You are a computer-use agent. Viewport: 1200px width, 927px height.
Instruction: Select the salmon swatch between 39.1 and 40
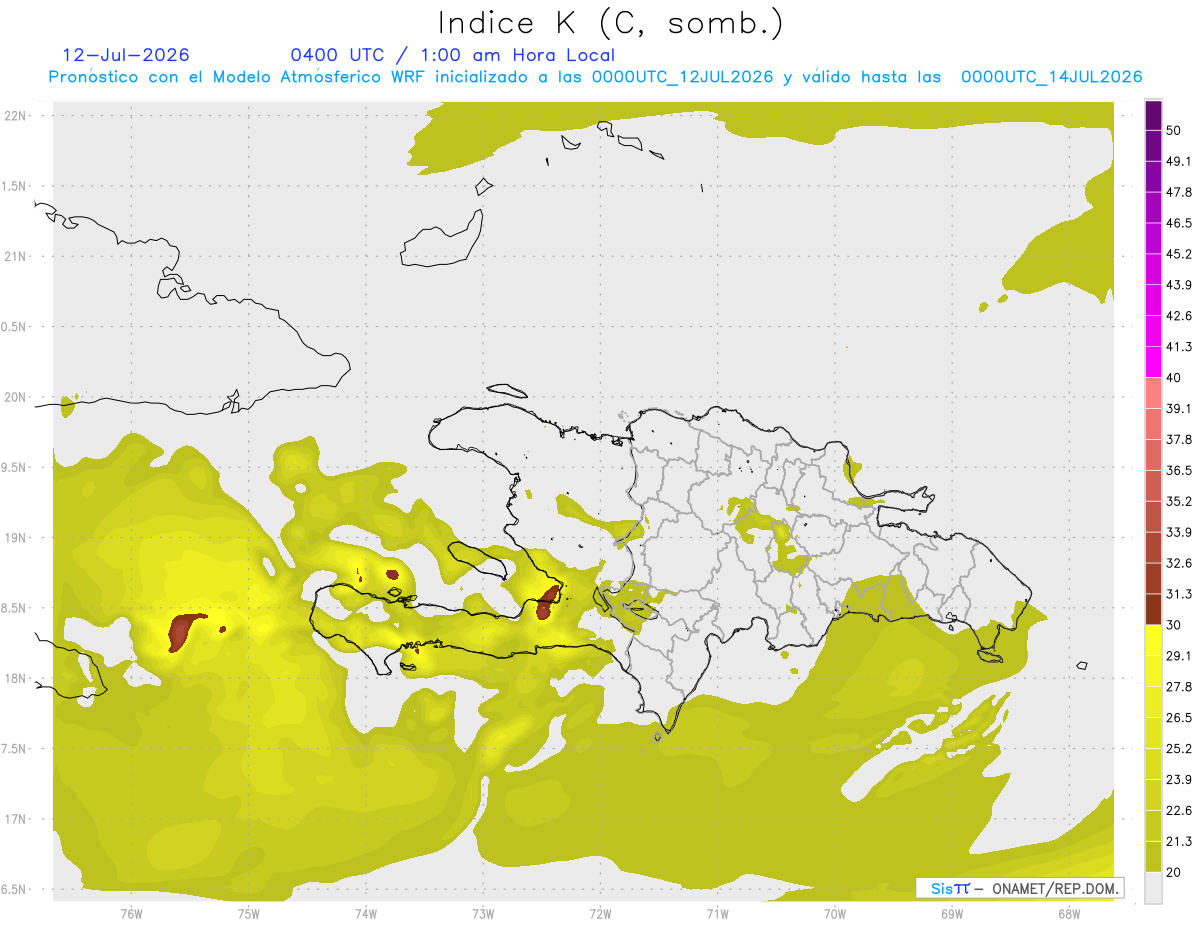click(1154, 393)
